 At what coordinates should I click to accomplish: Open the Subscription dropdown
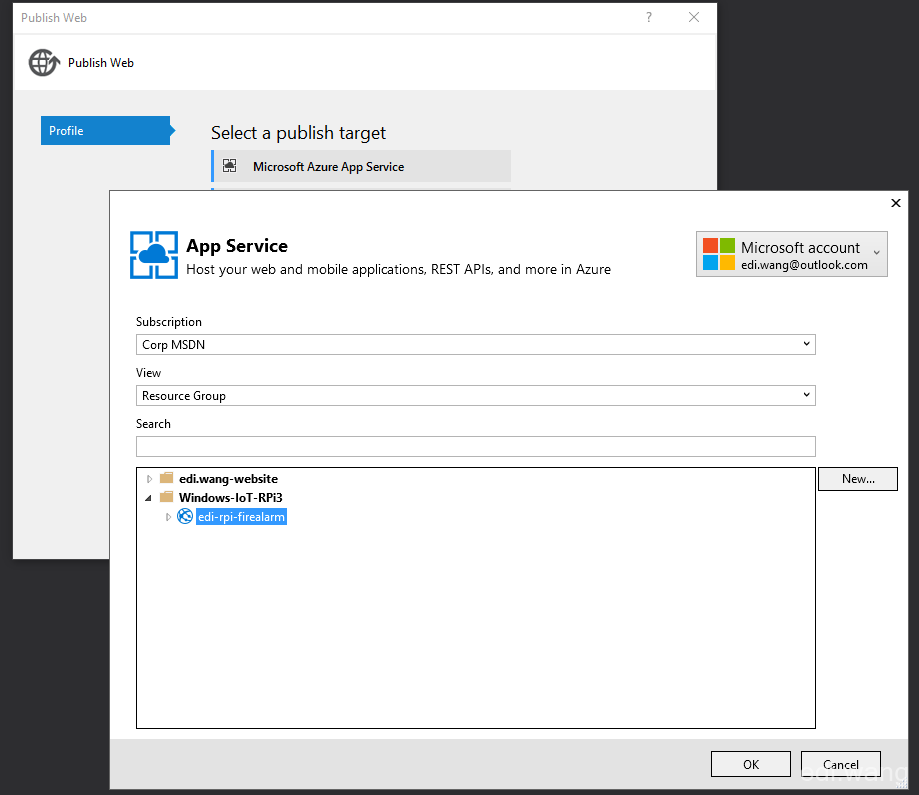coord(806,344)
